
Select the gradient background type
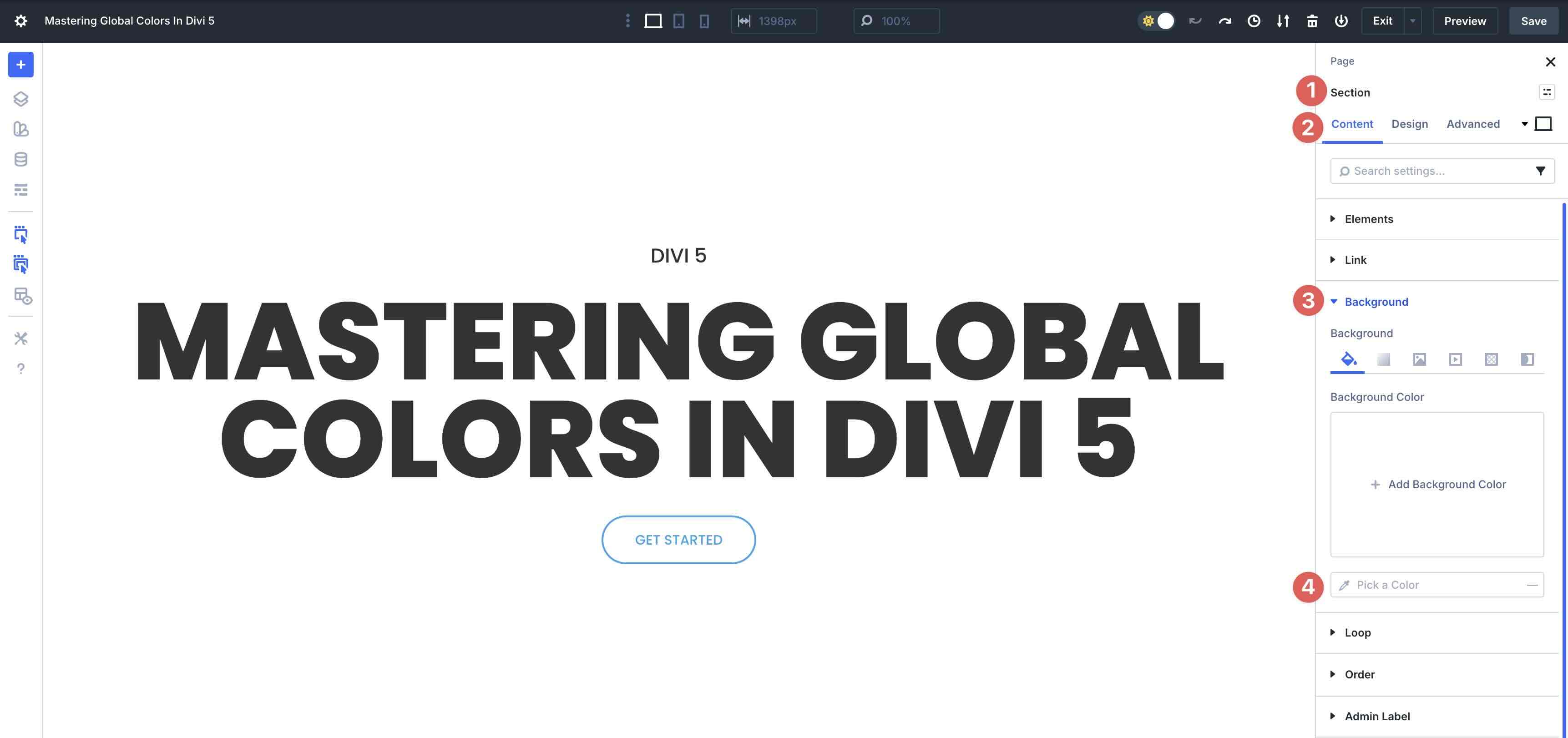(x=1384, y=359)
